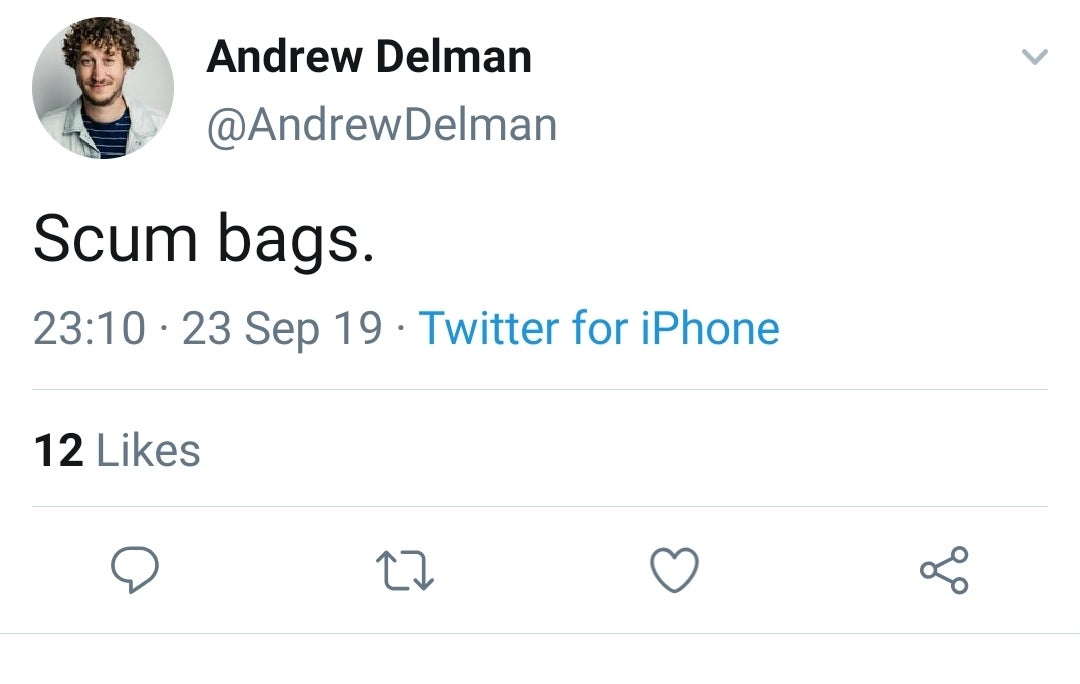Screen dimensions: 1080x684
Task: Open the Andrew Delman display name
Action: pyautogui.click(x=369, y=56)
